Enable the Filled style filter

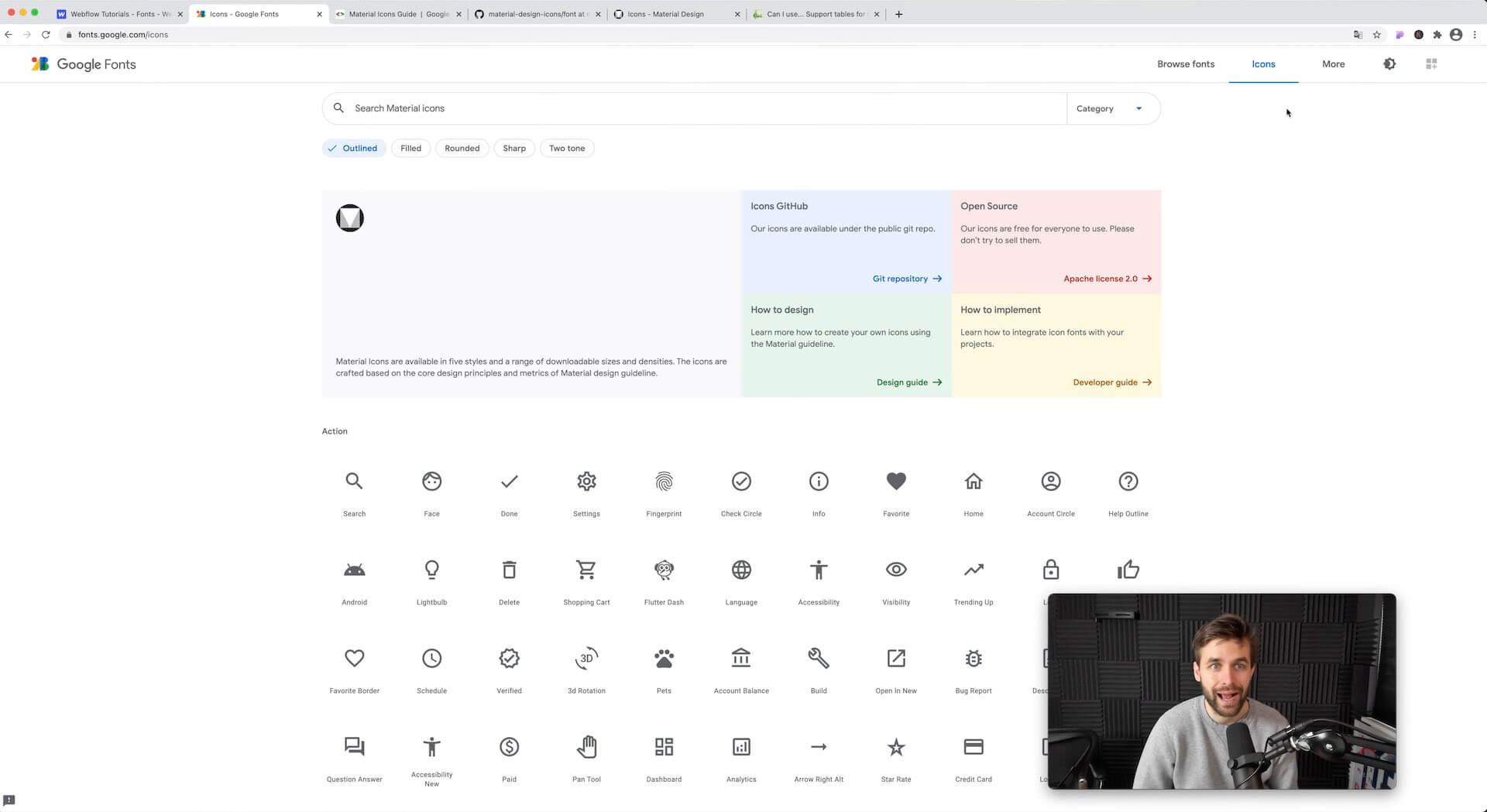click(x=410, y=148)
